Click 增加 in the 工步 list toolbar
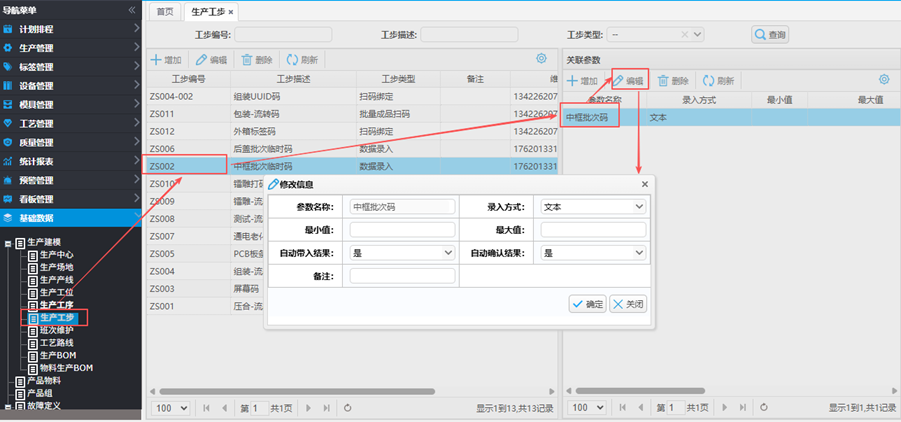Viewport: 901px width, 422px height. tap(166, 59)
